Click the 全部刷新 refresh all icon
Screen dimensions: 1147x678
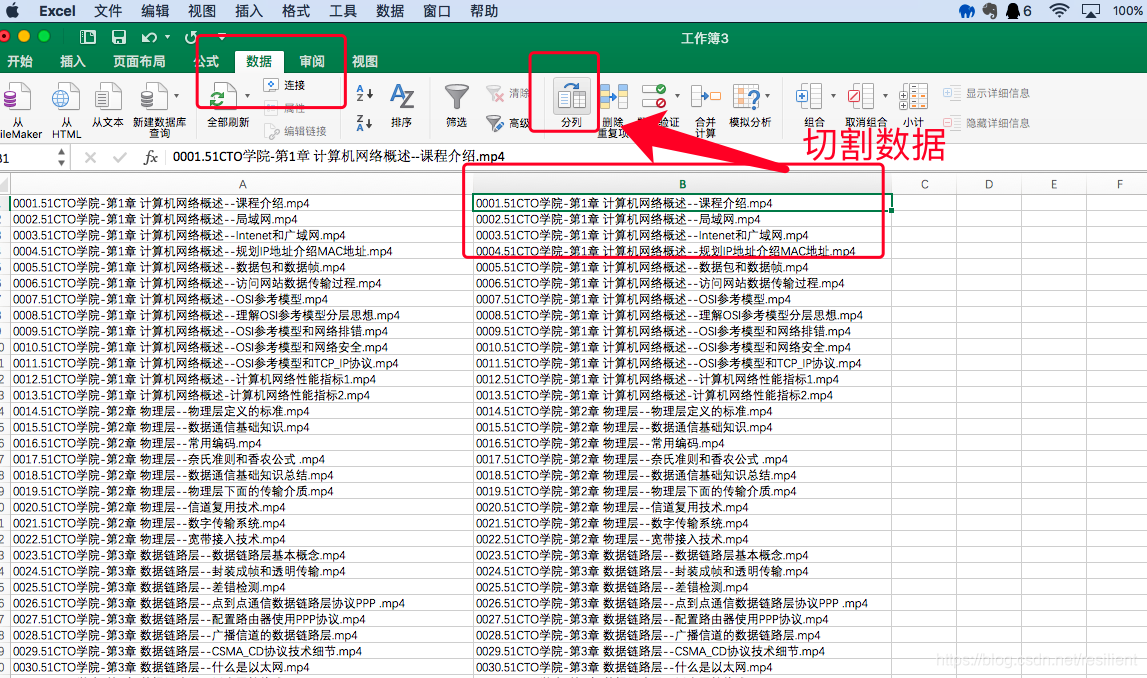(x=222, y=98)
